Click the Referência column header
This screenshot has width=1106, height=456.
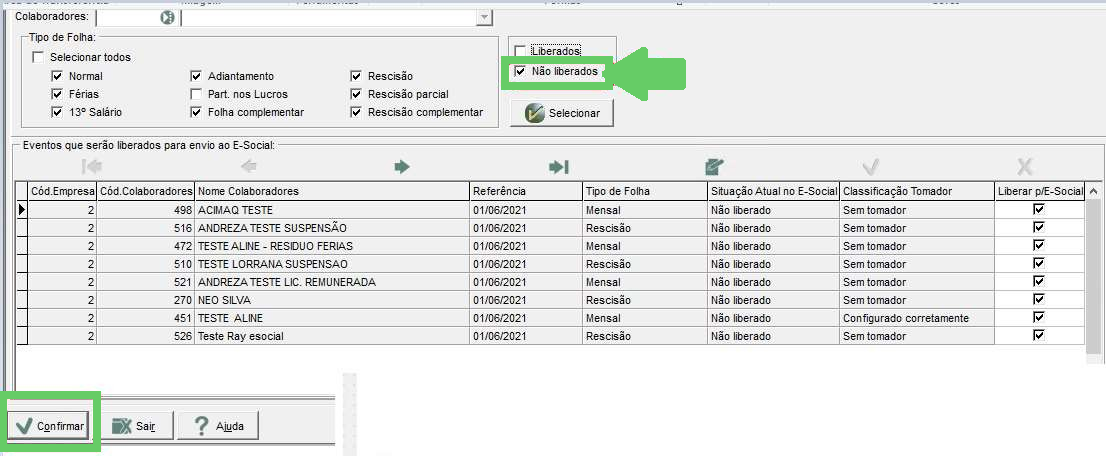(x=526, y=191)
